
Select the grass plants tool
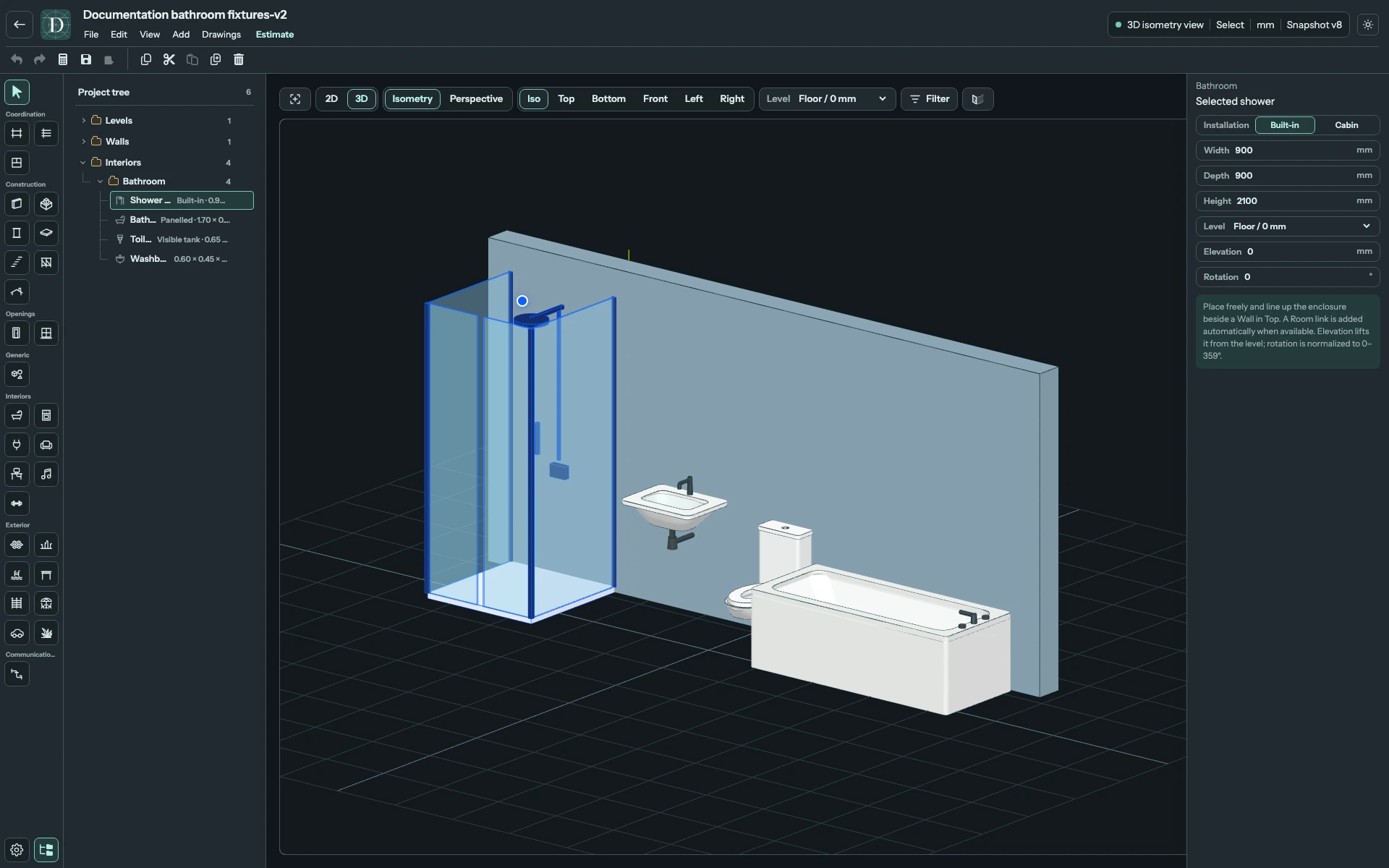[46, 633]
